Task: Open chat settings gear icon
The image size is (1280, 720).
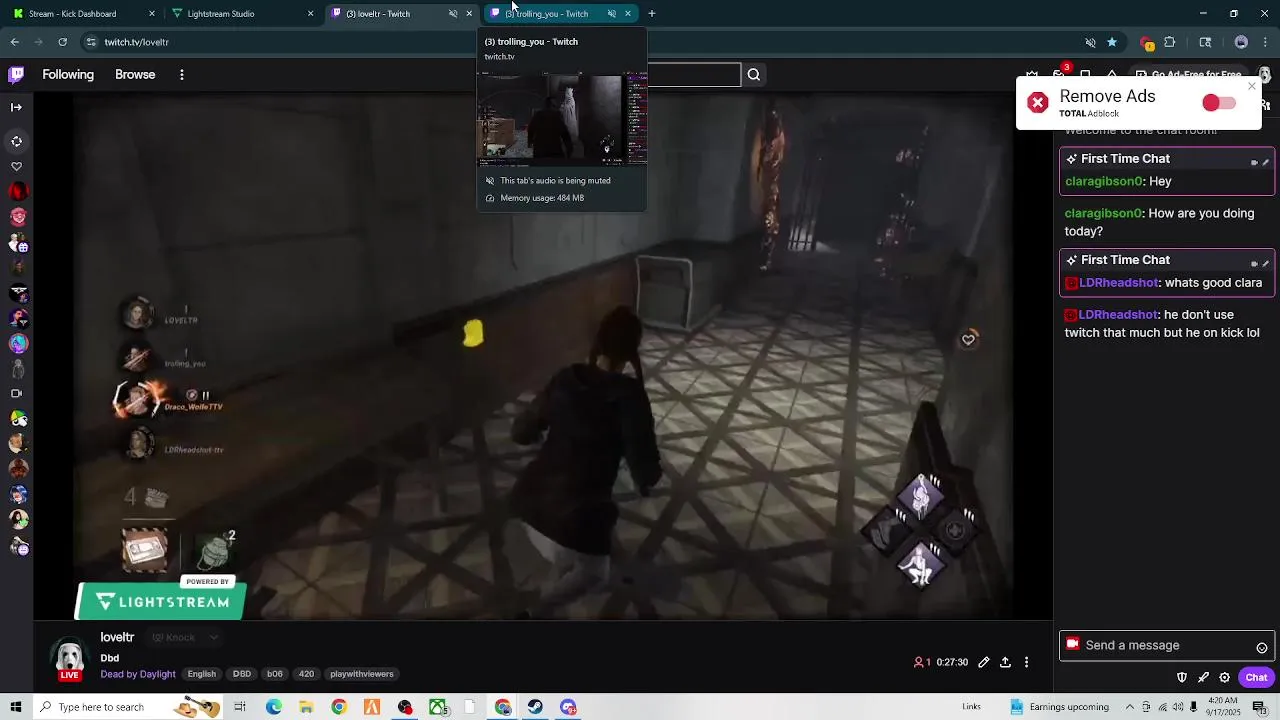Action: (x=1224, y=678)
